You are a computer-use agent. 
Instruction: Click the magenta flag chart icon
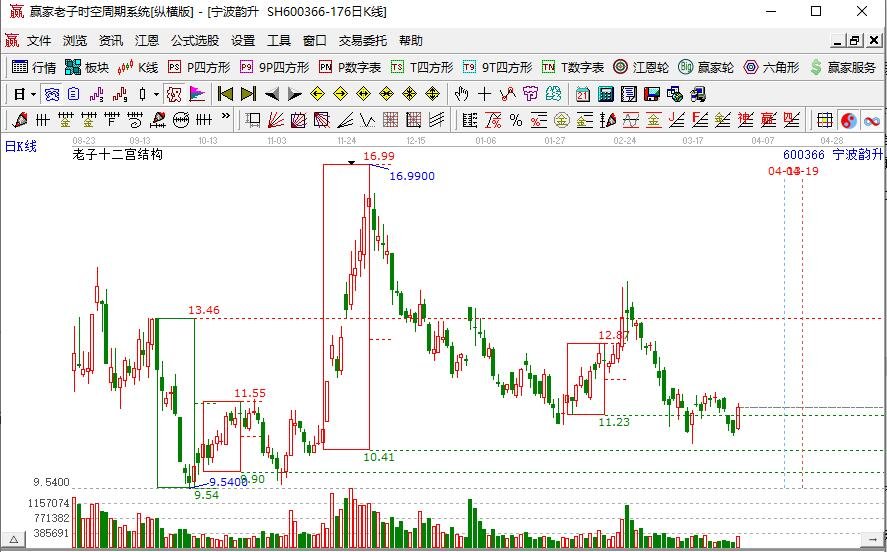click(x=197, y=94)
